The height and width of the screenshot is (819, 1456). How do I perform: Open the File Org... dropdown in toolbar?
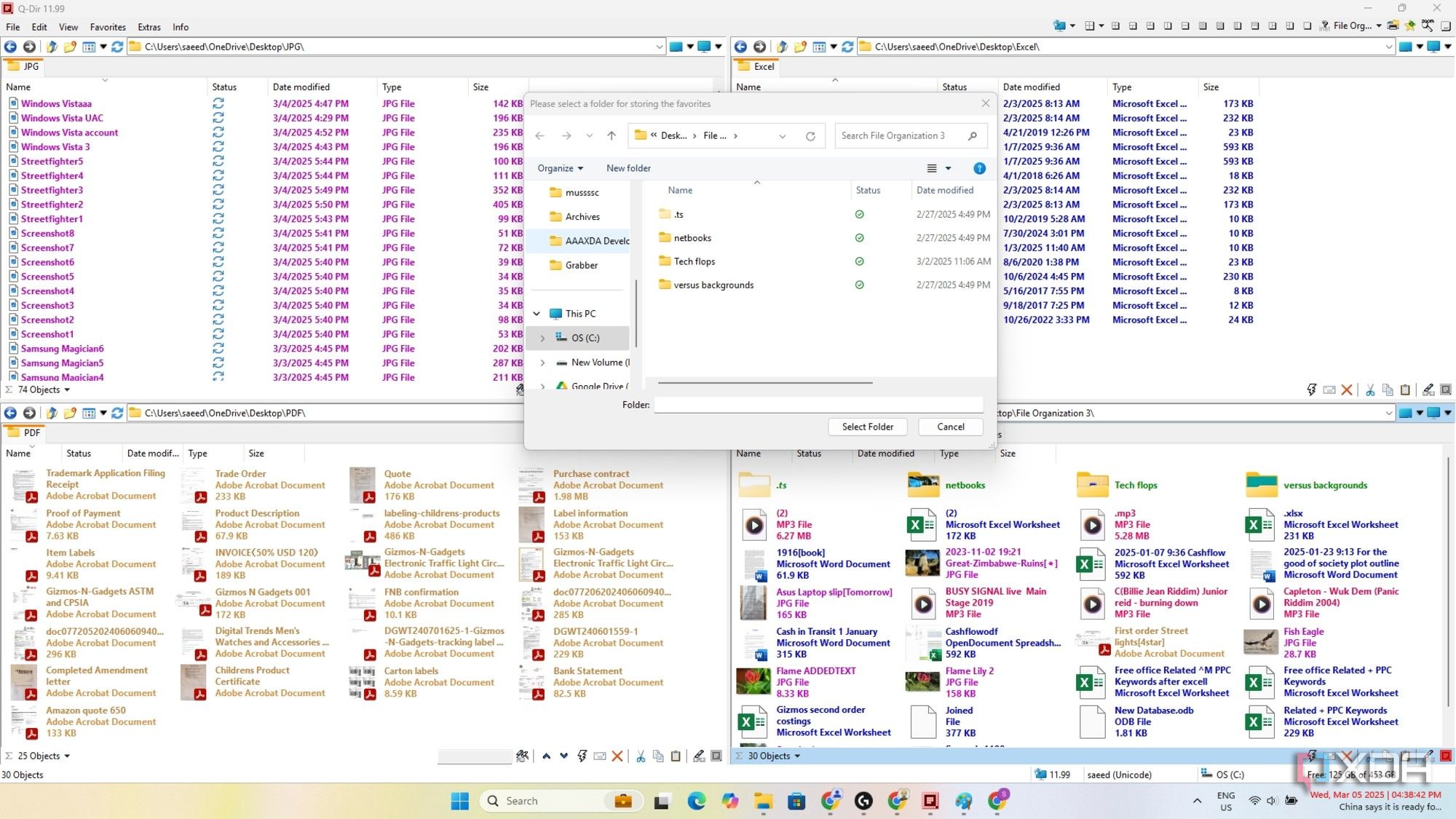(1379, 25)
